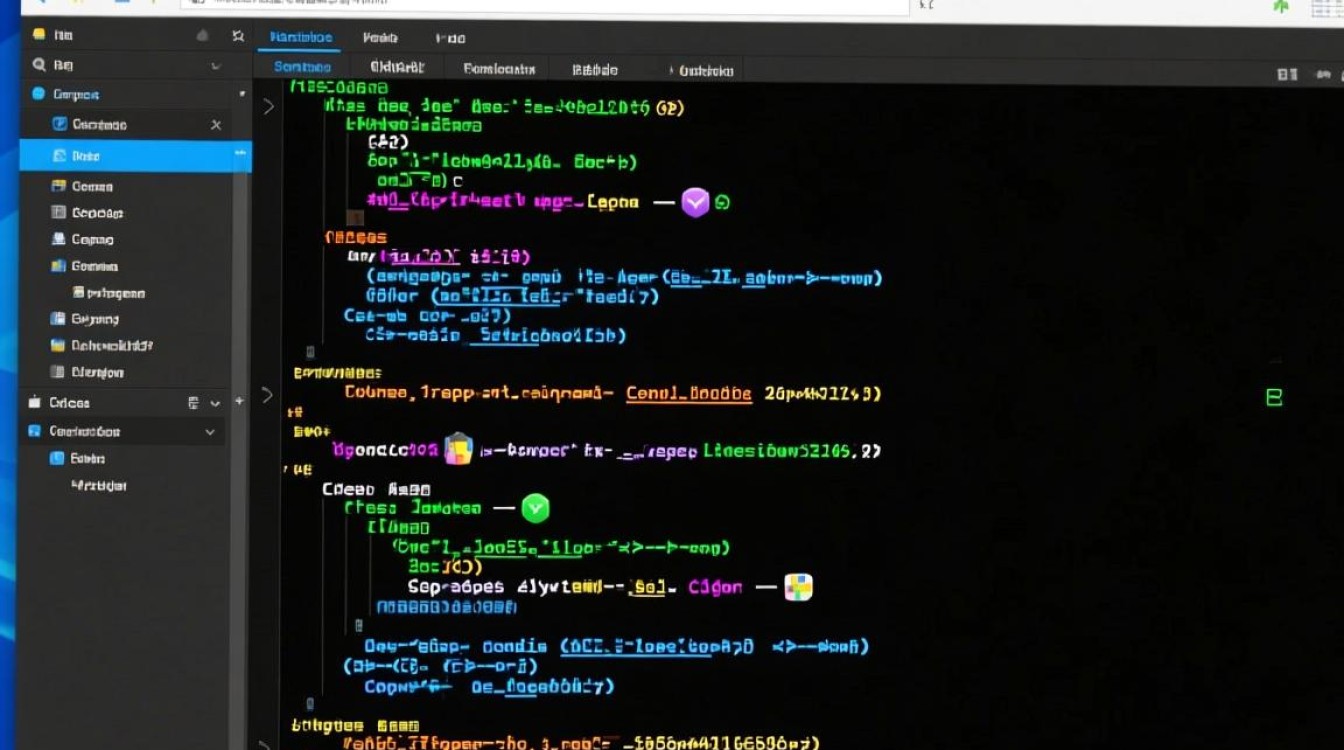Expand the chevron next to sidebar search

pyautogui.click(x=215, y=66)
